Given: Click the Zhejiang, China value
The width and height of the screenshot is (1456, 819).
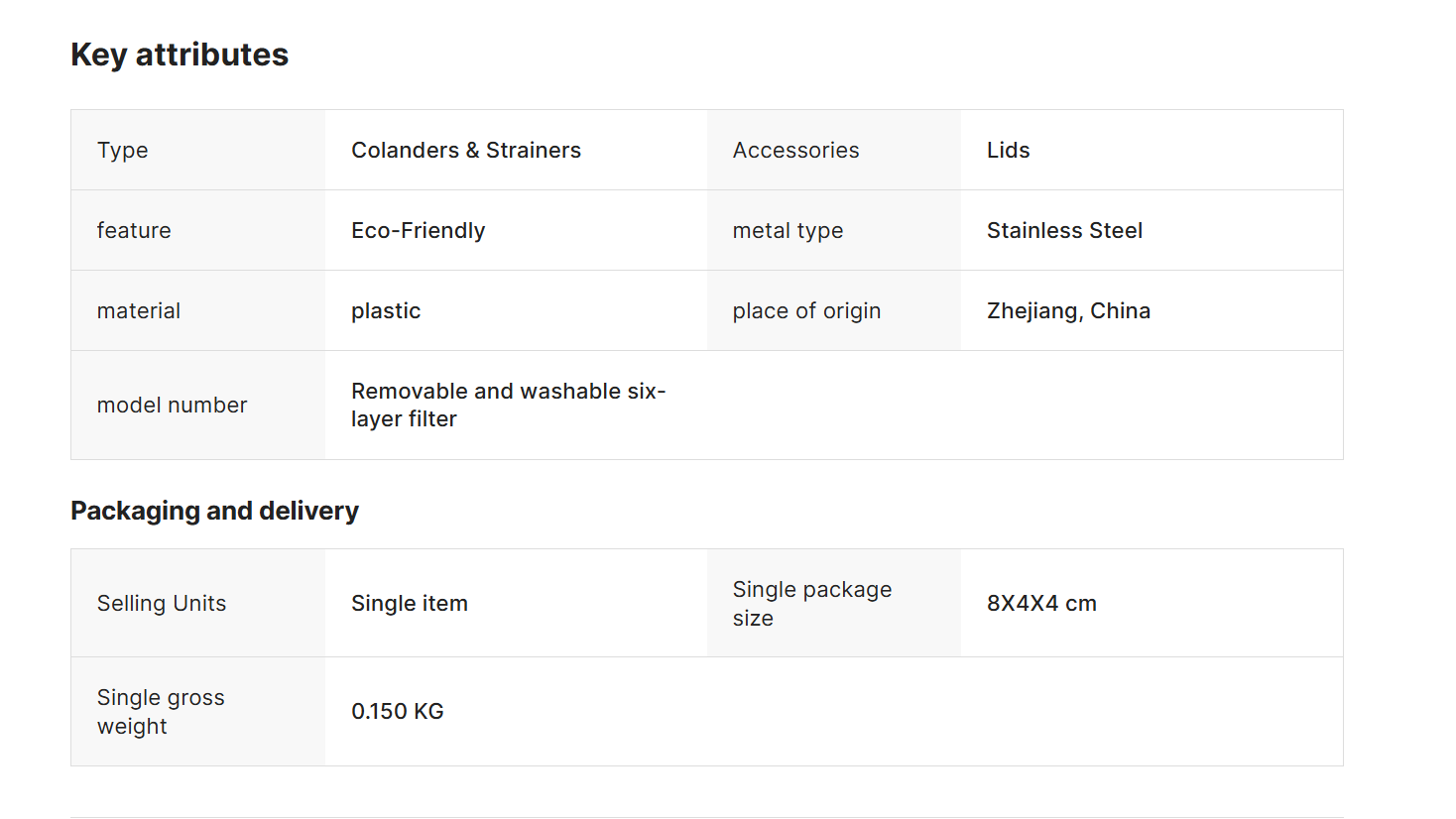Looking at the screenshot, I should point(1068,310).
